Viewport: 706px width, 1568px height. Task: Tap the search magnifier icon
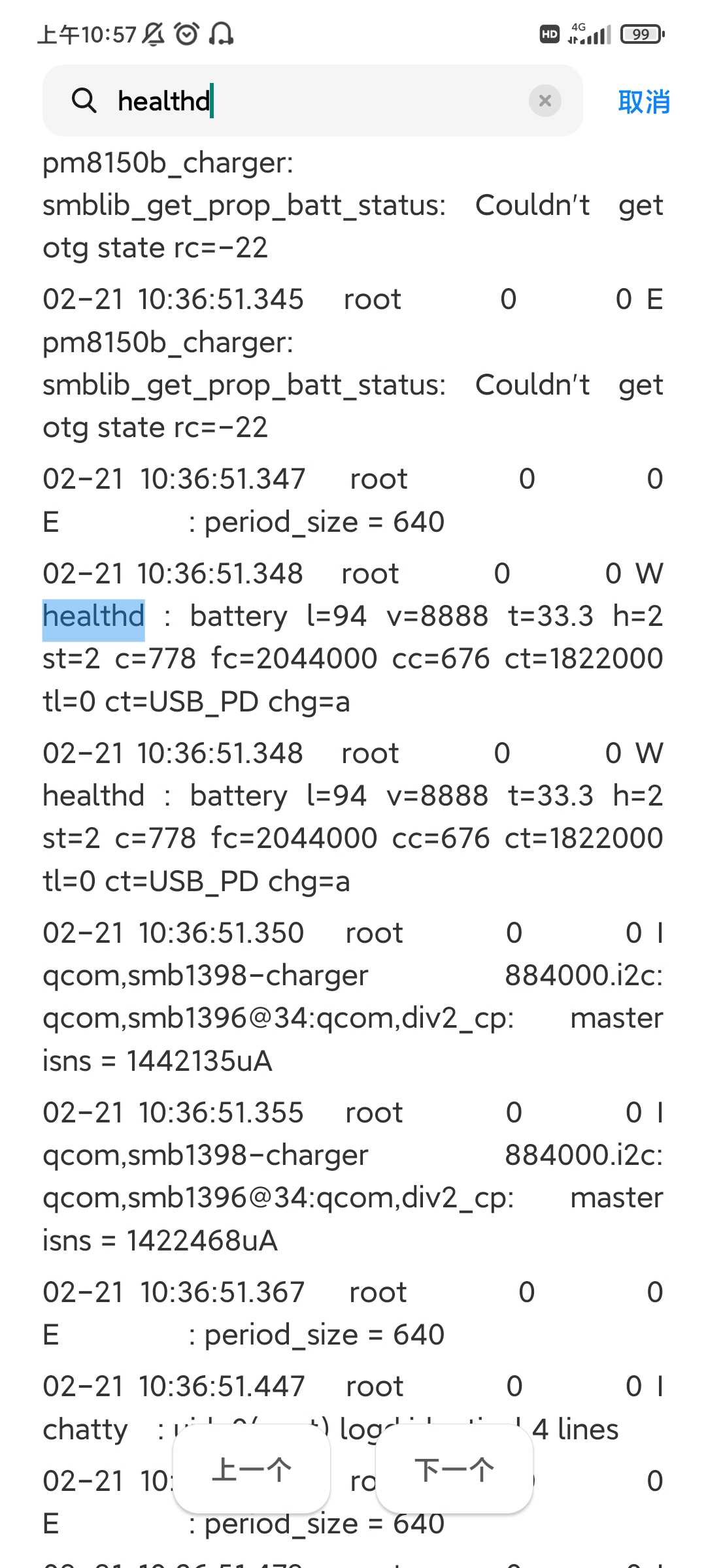click(x=84, y=101)
